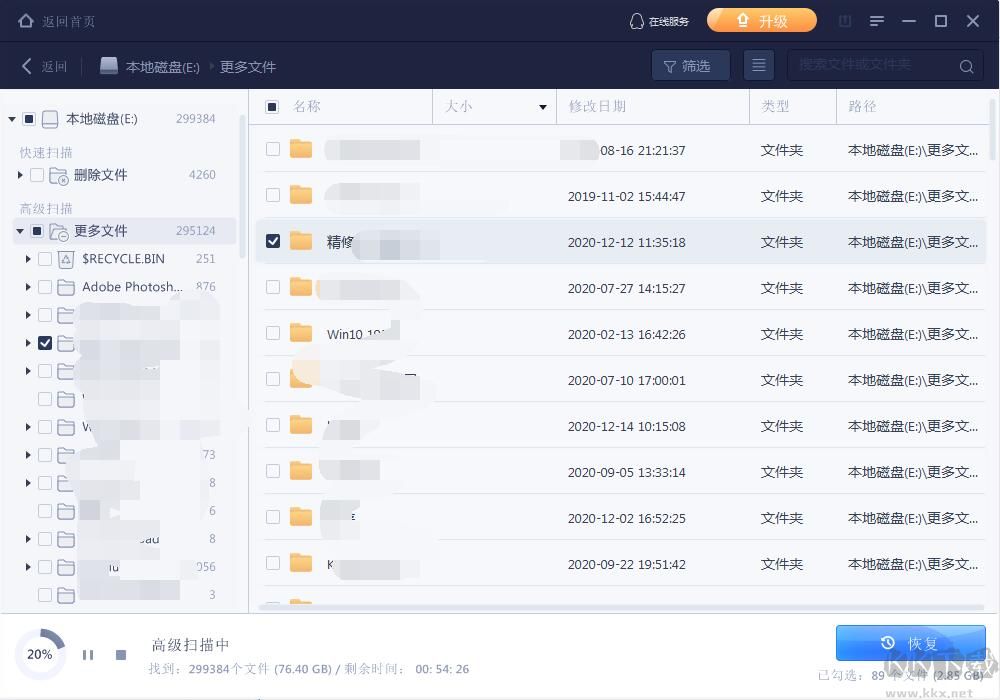
Task: Click the list view icon beside search box
Action: 759,65
